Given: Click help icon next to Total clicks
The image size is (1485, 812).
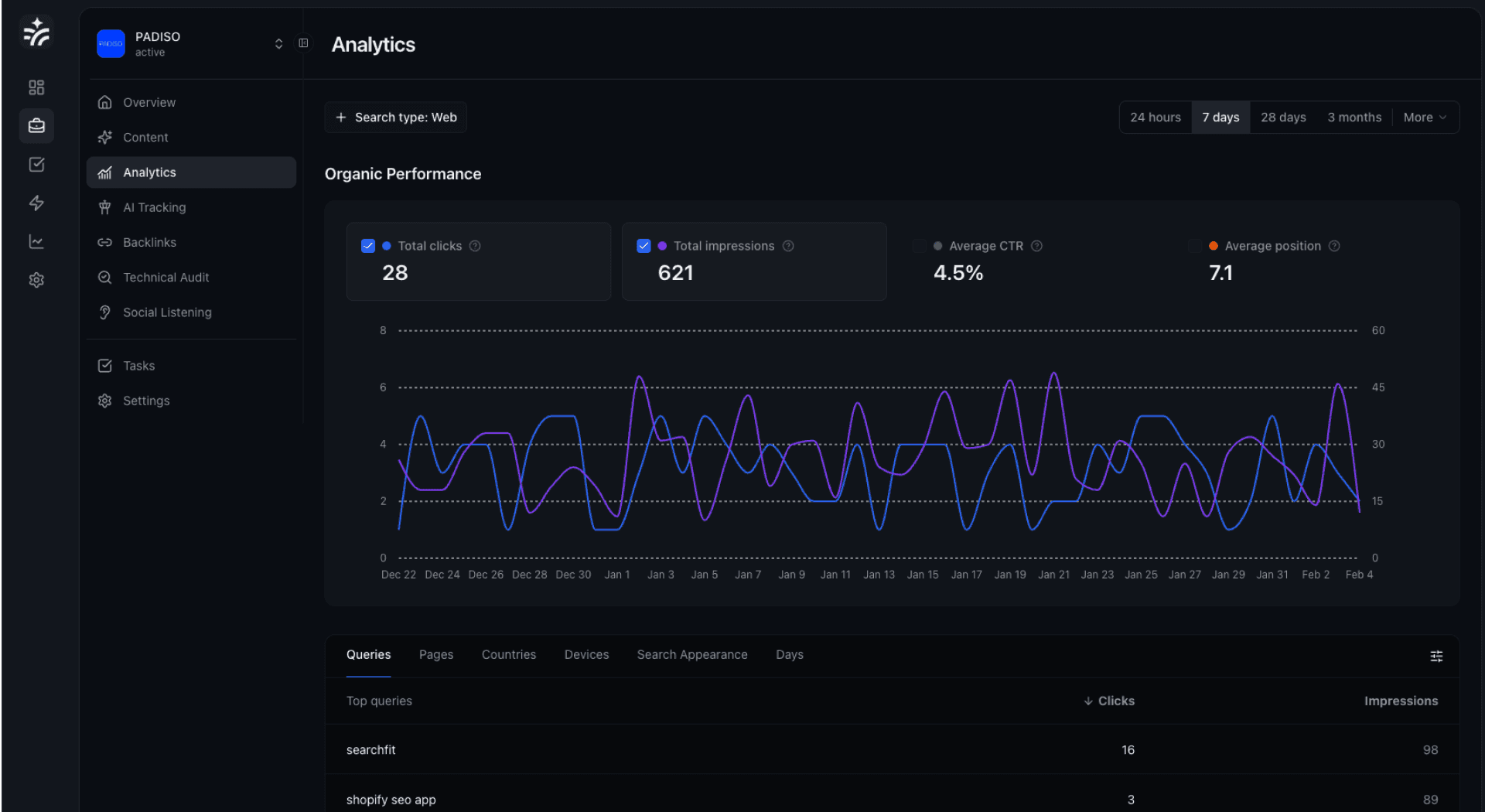Looking at the screenshot, I should coord(475,246).
